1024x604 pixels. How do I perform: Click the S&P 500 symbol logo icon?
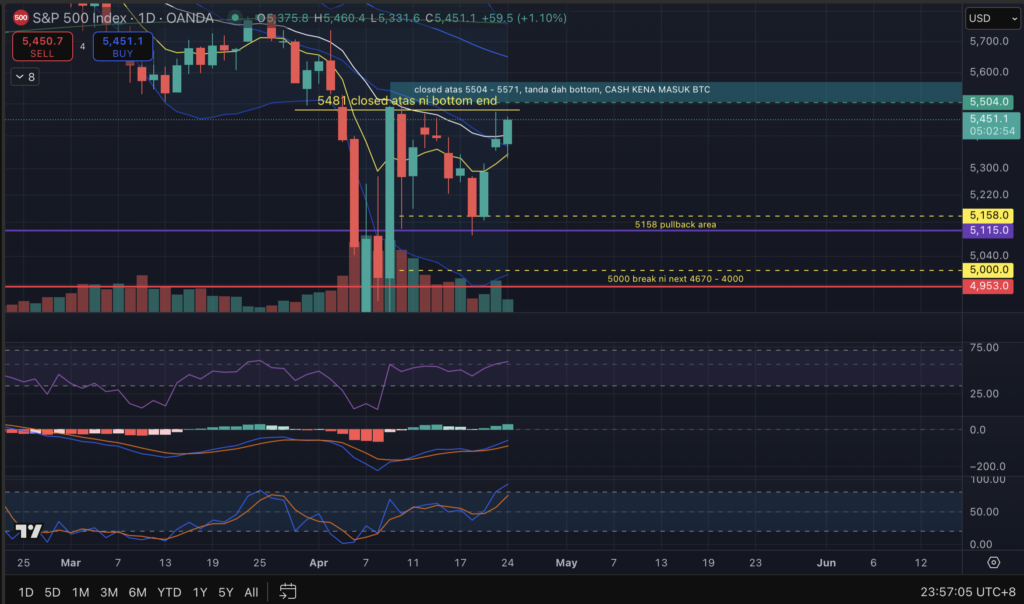coord(21,18)
